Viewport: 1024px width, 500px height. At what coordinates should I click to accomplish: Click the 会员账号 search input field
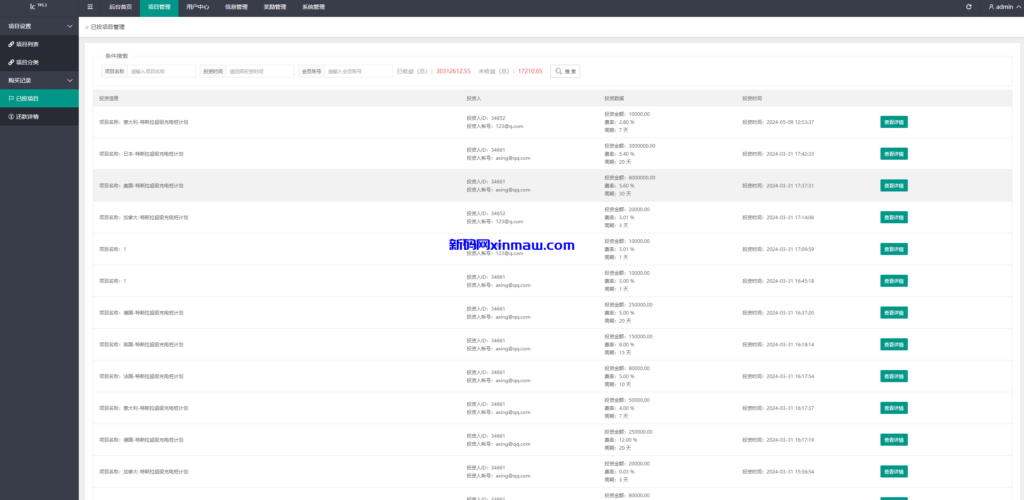tap(358, 71)
